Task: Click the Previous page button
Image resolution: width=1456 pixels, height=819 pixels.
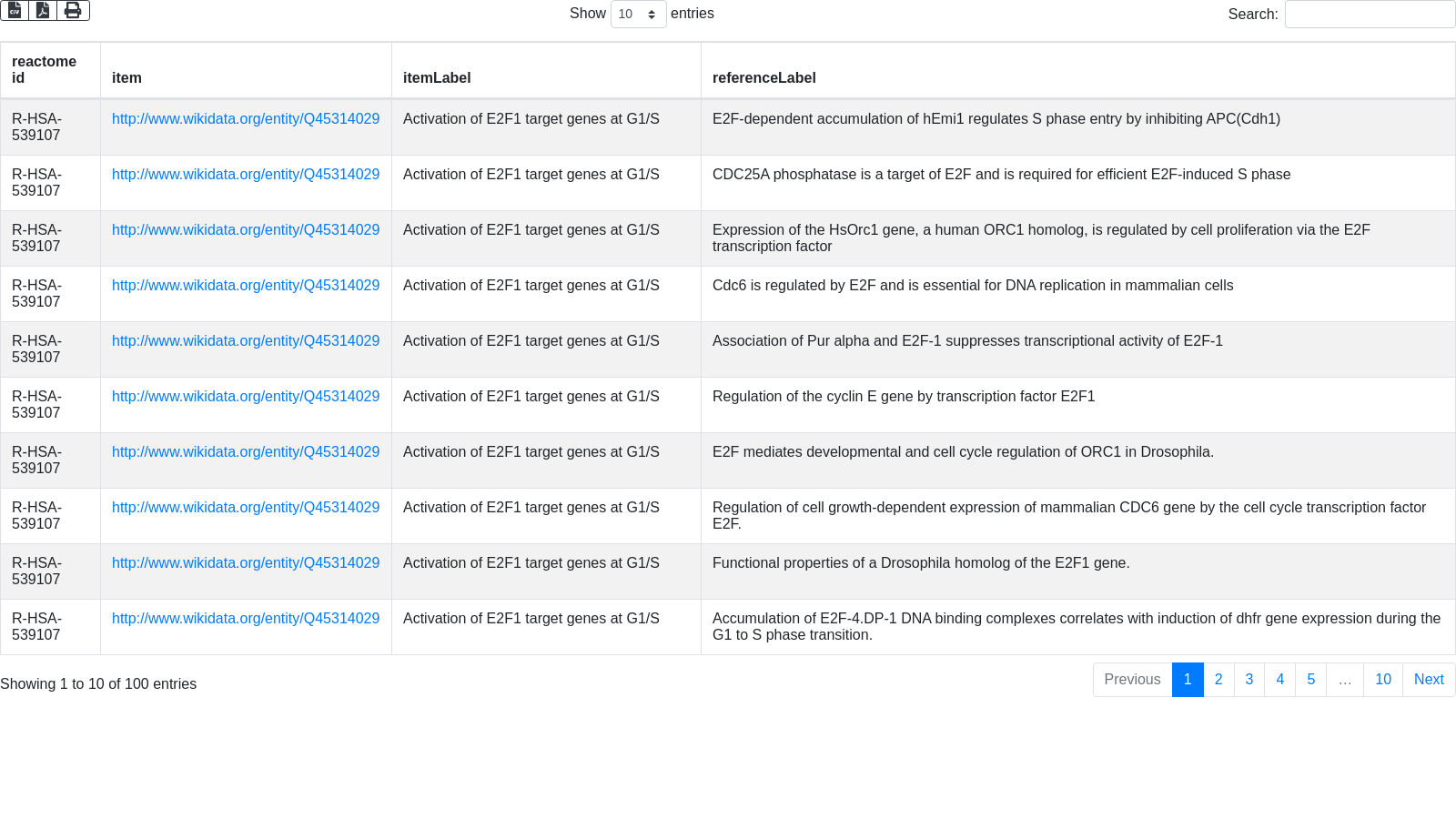Action: [x=1132, y=680]
